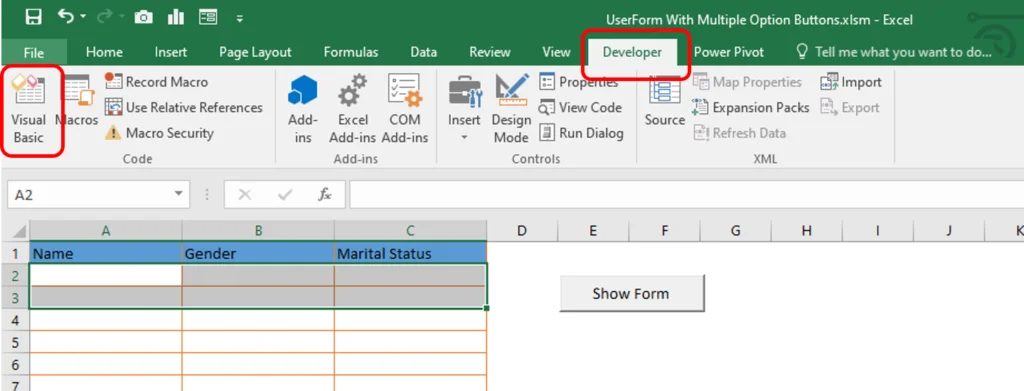Screen dimensions: 1024x391
Task: Click the Name Box showing A2
Action: [x=89, y=195]
